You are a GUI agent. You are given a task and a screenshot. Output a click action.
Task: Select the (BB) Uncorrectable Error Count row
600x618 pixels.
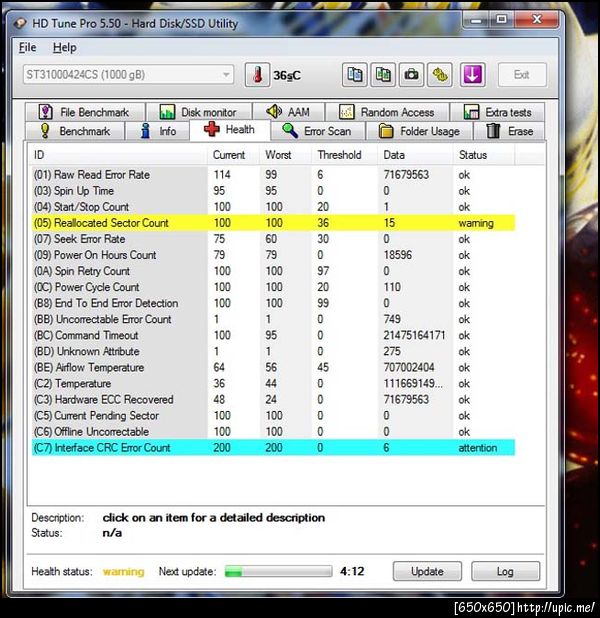273,319
